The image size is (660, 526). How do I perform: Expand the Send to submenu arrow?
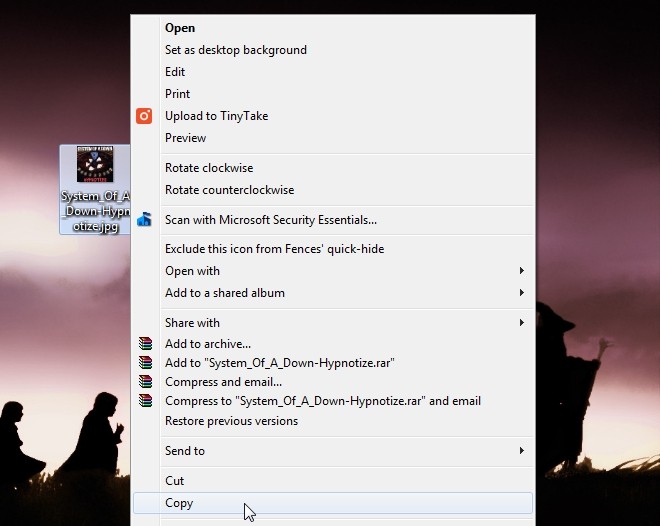click(x=522, y=451)
